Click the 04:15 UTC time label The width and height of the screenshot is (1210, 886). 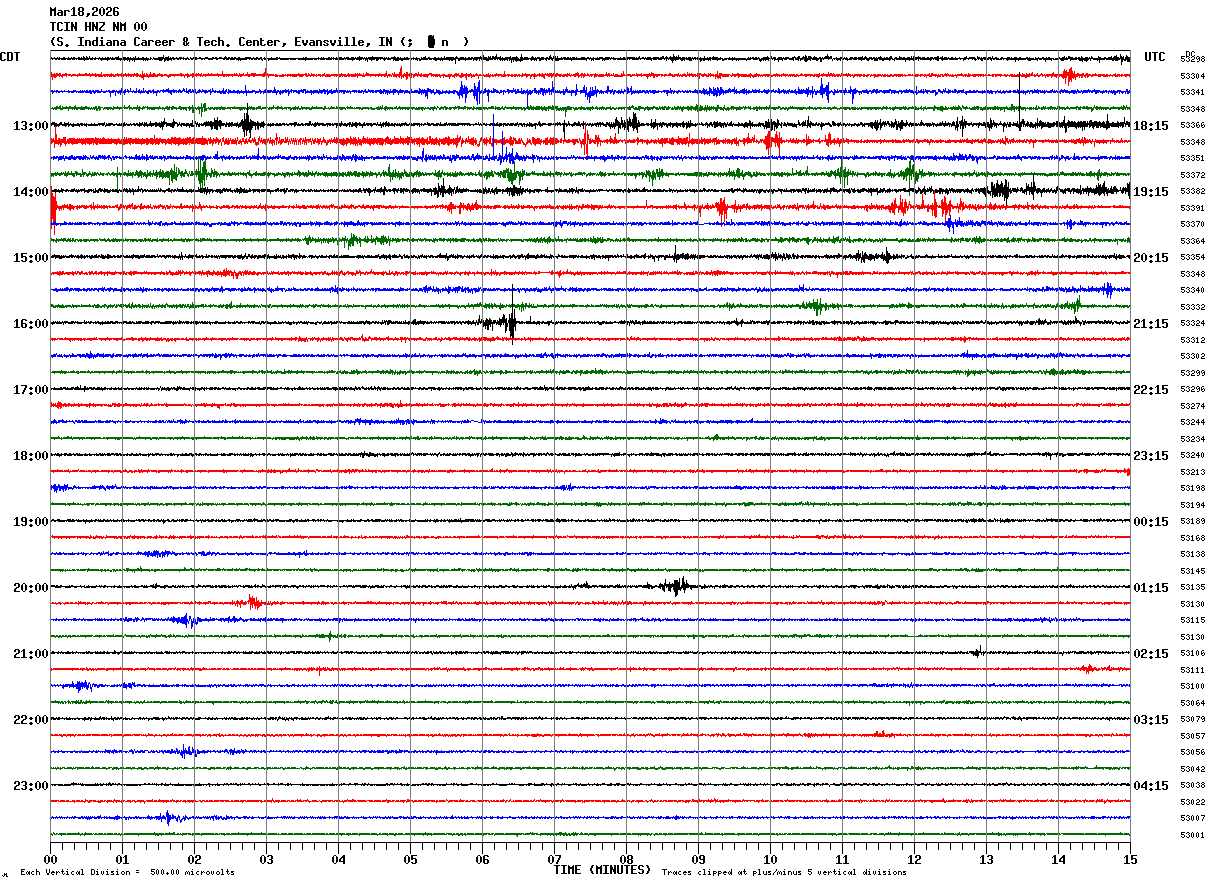[x=1151, y=786]
